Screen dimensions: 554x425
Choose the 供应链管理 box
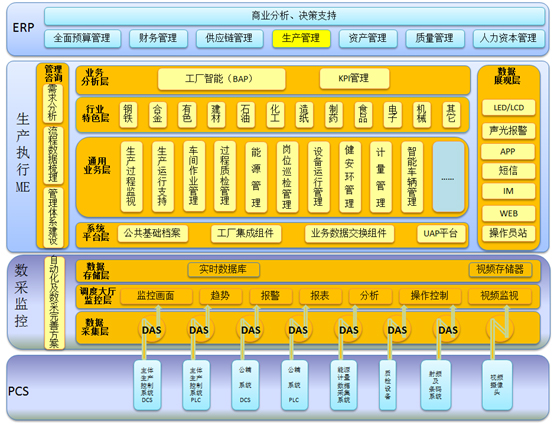coord(229,38)
